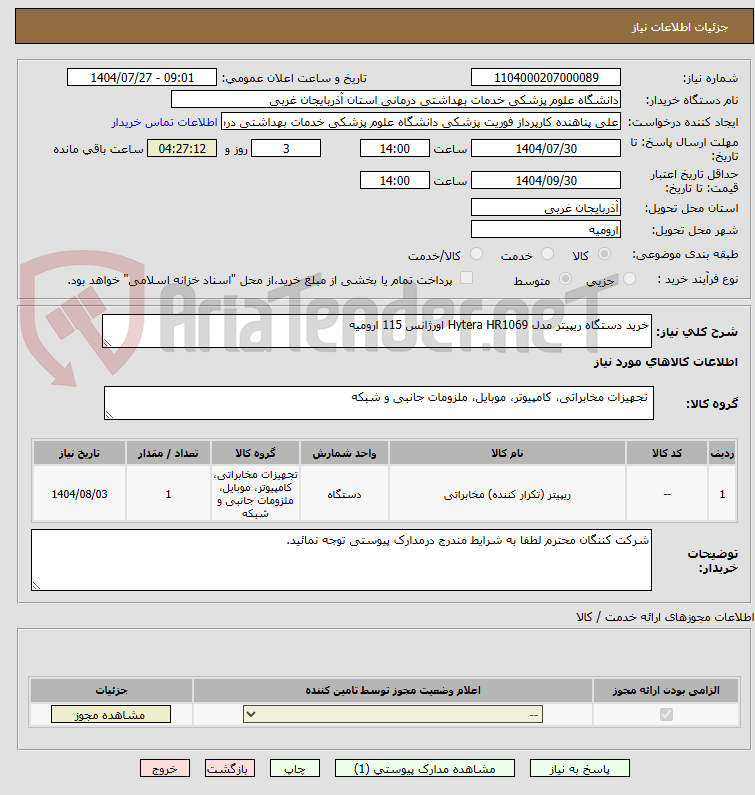The height and width of the screenshot is (795, 755).
Task: Open مشاهده مدارک پیوستی (1) button
Action: click(x=424, y=769)
